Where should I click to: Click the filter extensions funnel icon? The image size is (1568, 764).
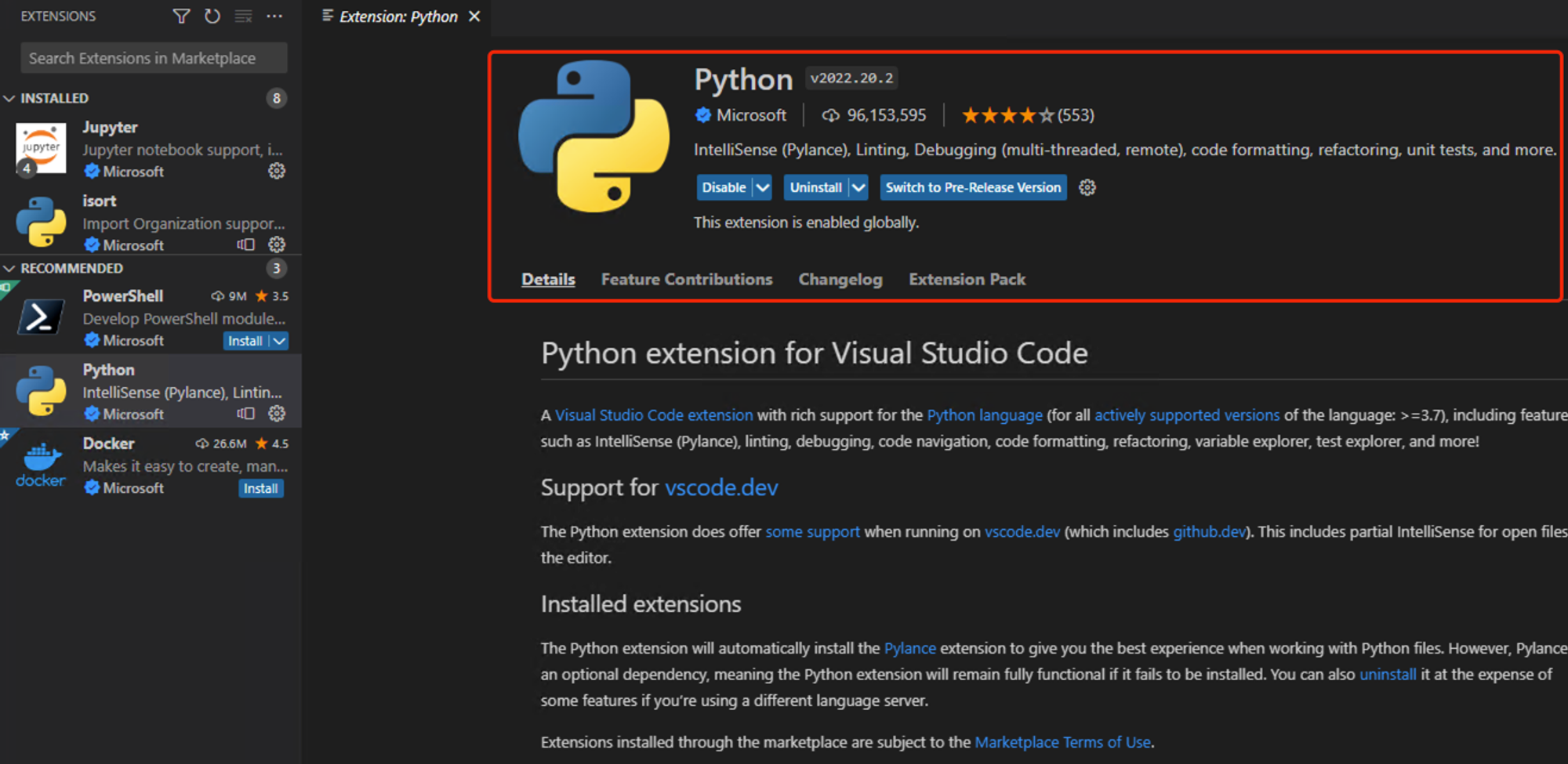181,16
